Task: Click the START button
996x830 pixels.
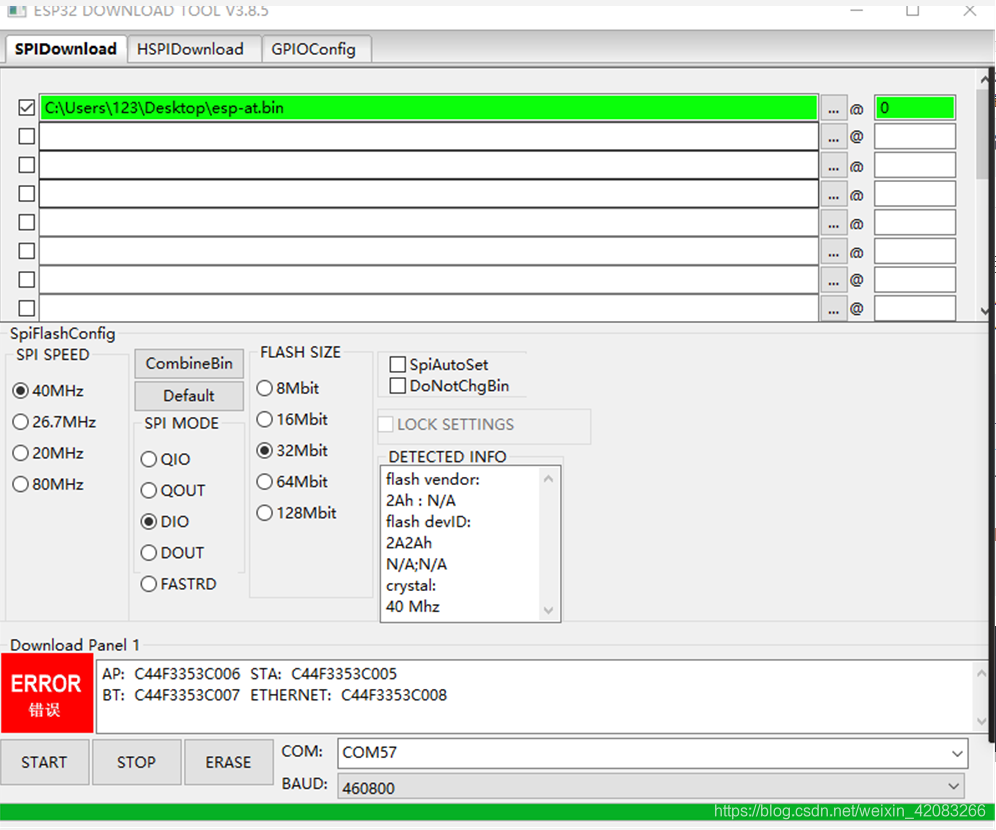Action: [44, 761]
